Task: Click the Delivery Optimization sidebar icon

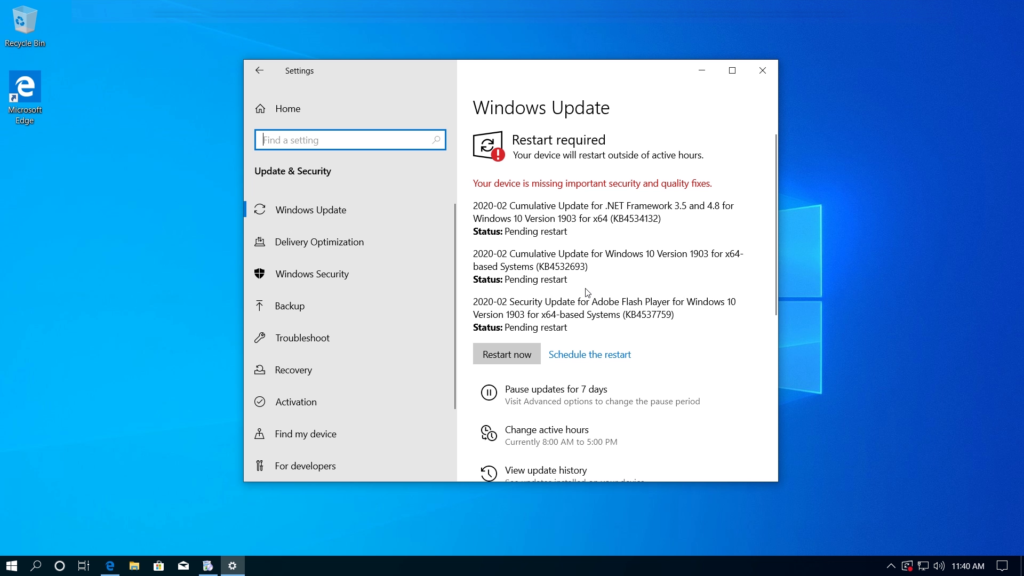Action: 259,242
